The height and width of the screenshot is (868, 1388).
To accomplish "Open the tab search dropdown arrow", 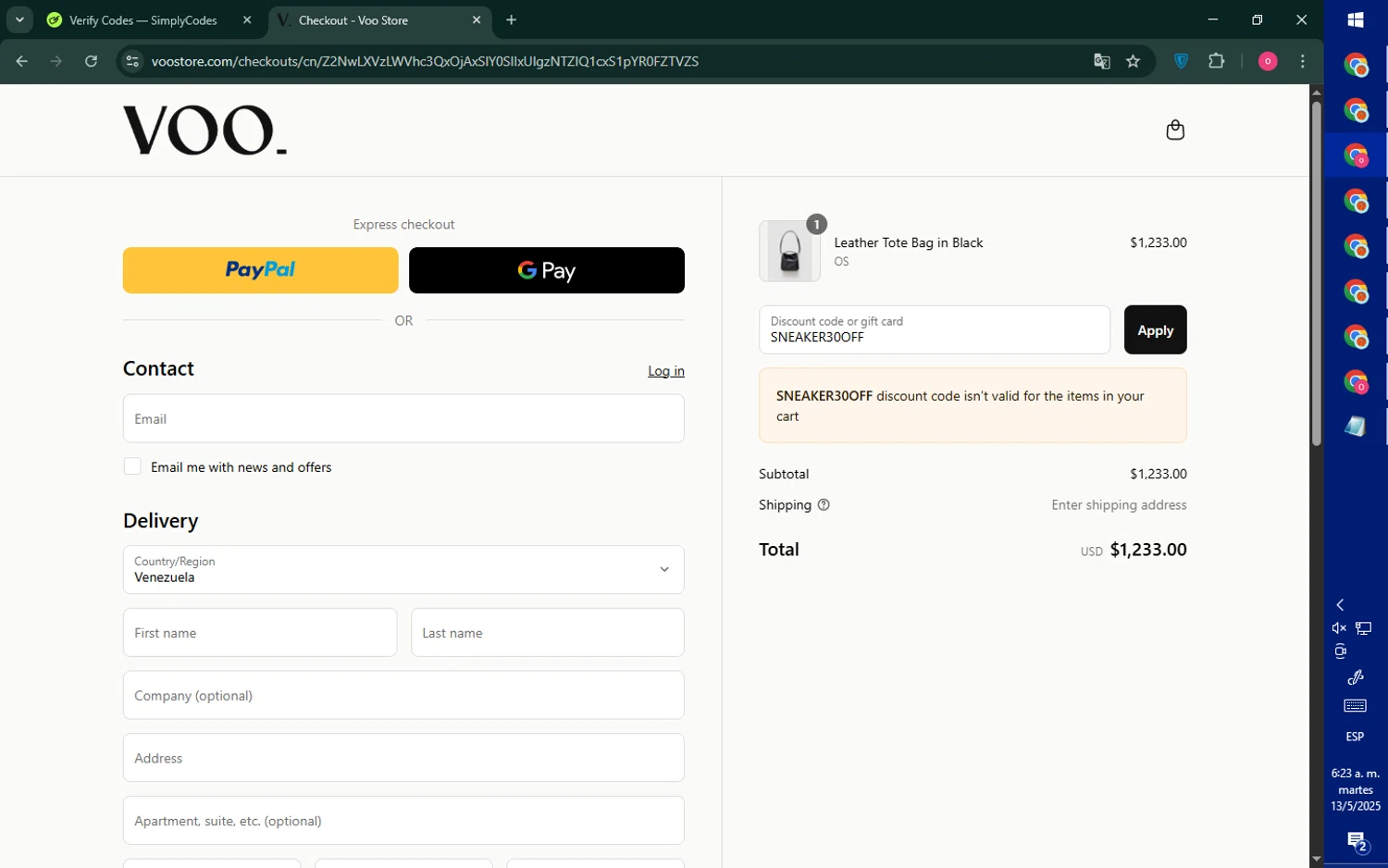I will point(19,19).
